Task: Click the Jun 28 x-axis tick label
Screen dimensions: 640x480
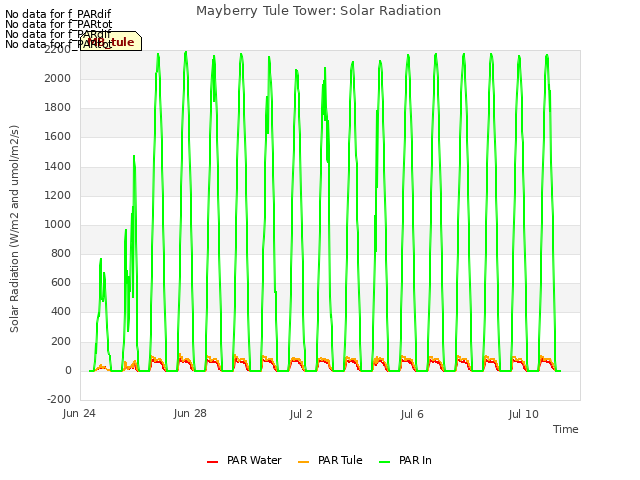Action: pos(190,413)
